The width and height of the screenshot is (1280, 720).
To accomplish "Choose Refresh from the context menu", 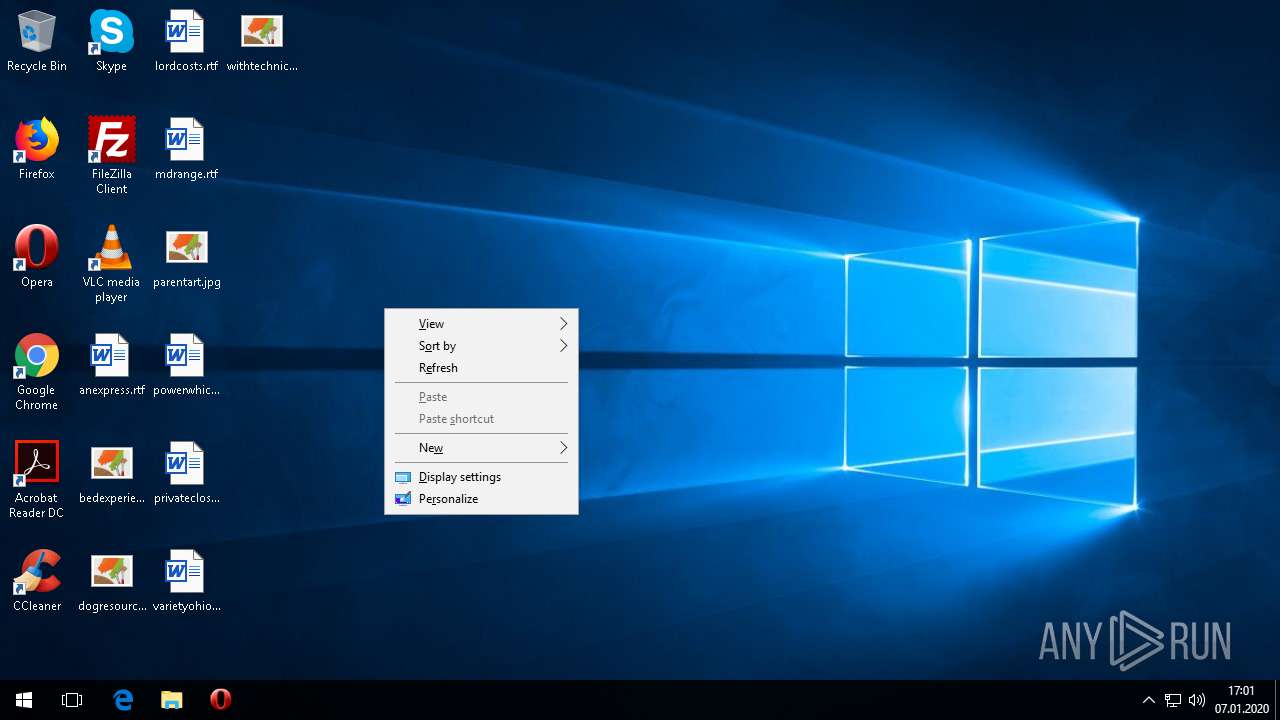I will pos(481,368).
